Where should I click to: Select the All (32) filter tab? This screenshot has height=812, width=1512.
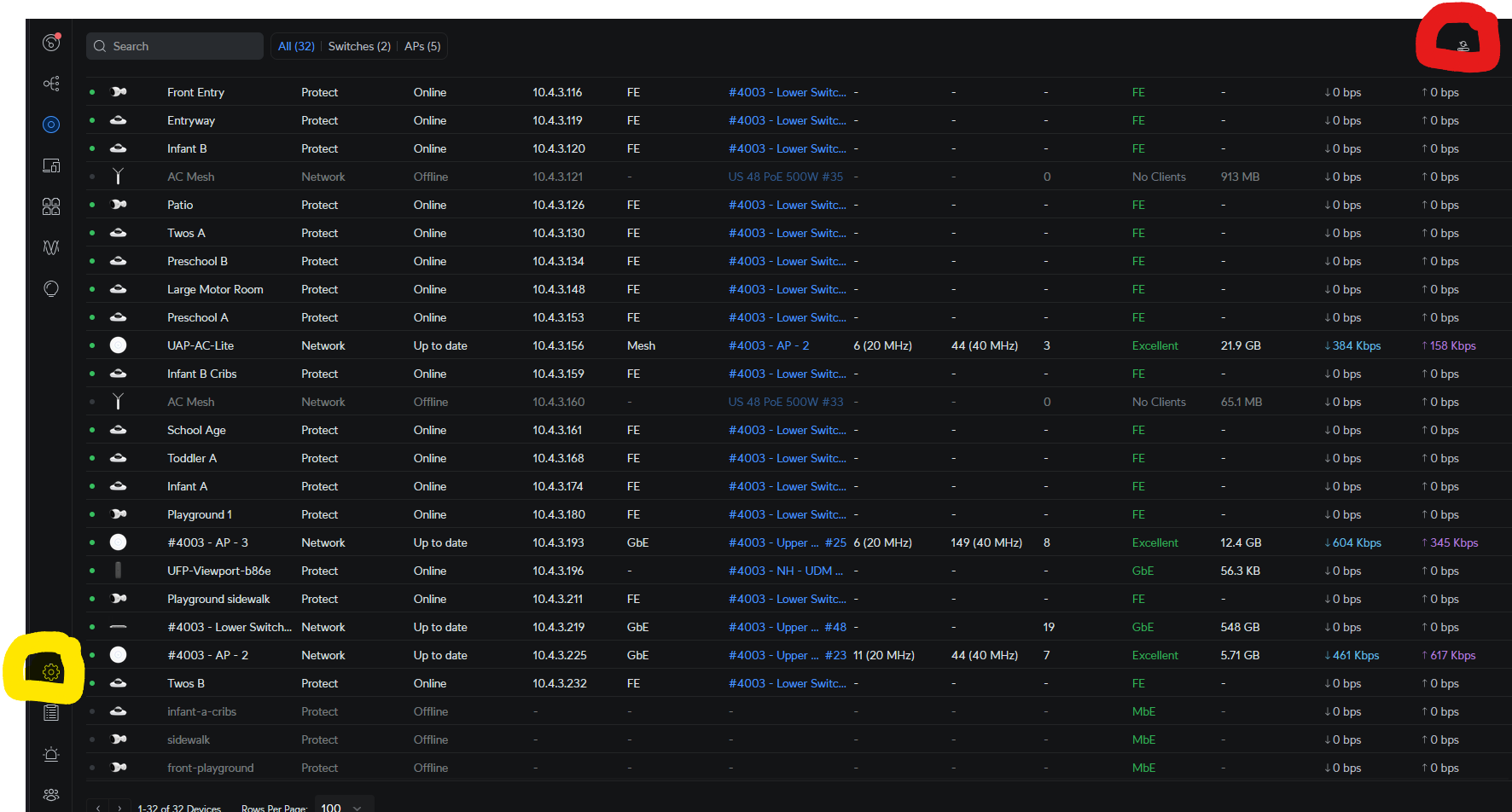tap(296, 46)
